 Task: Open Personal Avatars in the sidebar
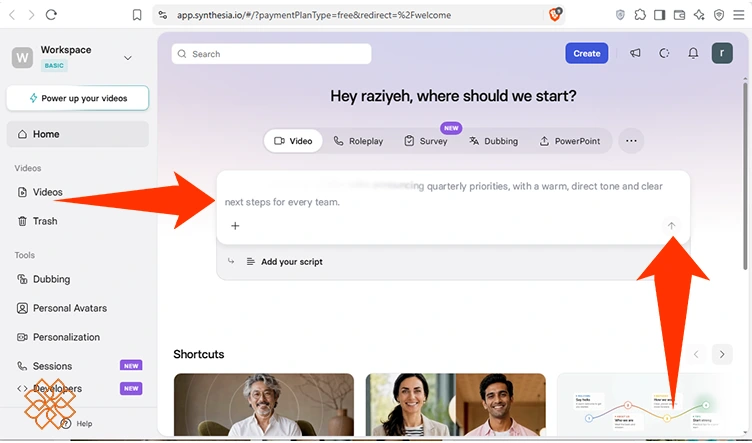pos(62,308)
